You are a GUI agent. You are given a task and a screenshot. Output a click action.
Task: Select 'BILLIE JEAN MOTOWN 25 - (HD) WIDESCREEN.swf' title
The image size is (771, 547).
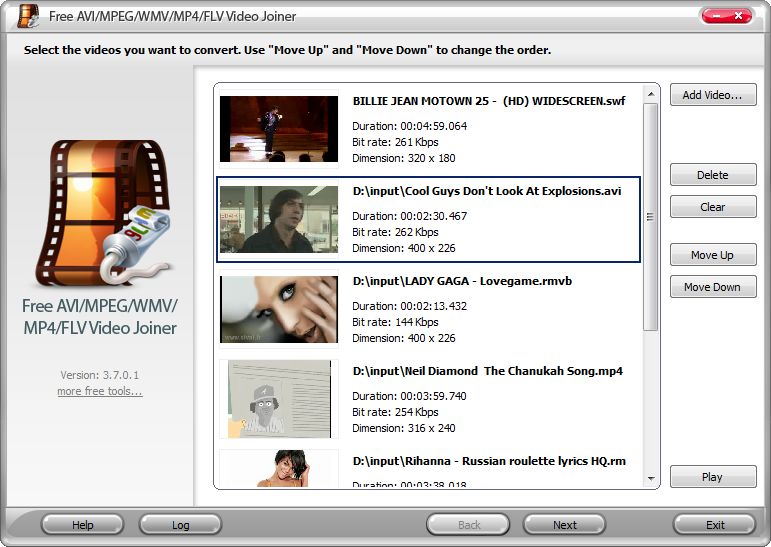(x=489, y=101)
